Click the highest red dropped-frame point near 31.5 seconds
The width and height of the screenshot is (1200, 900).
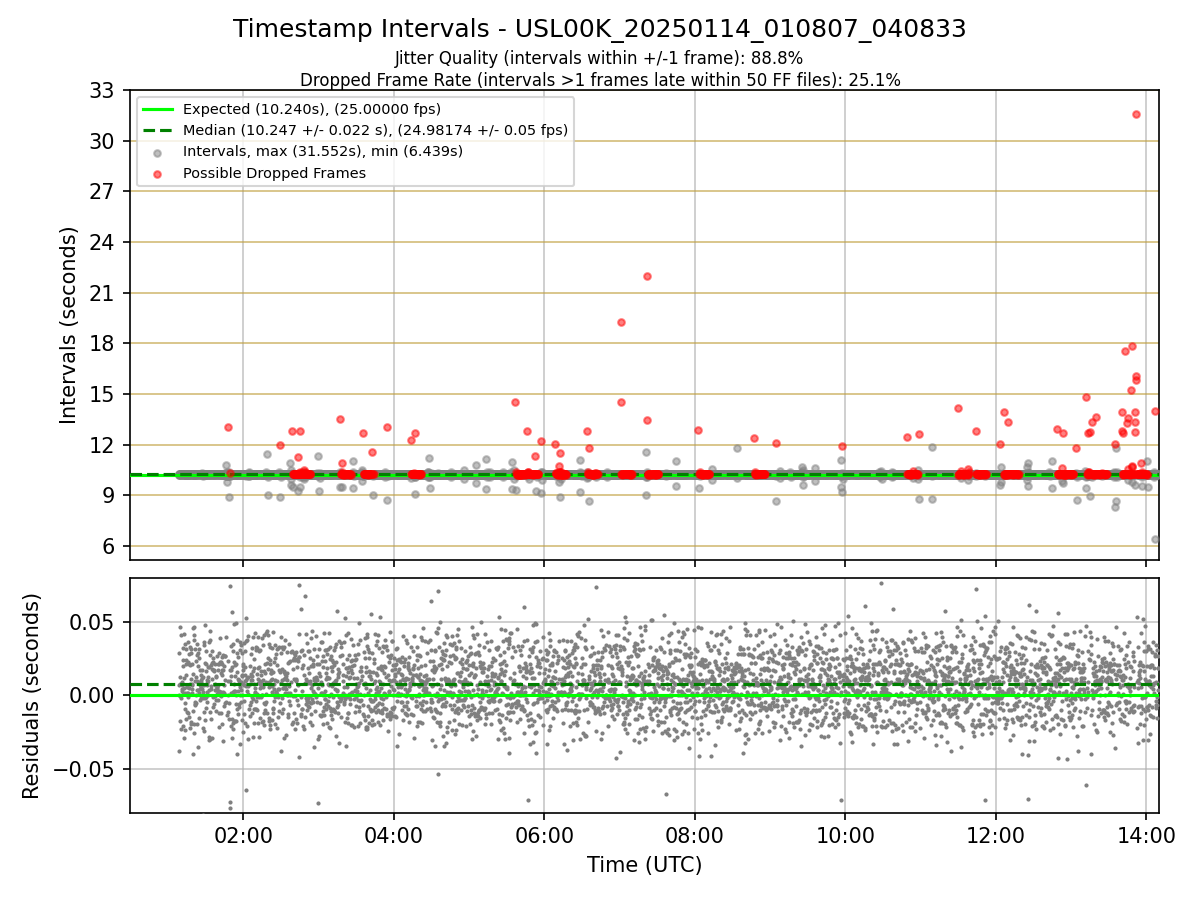pyautogui.click(x=1136, y=114)
